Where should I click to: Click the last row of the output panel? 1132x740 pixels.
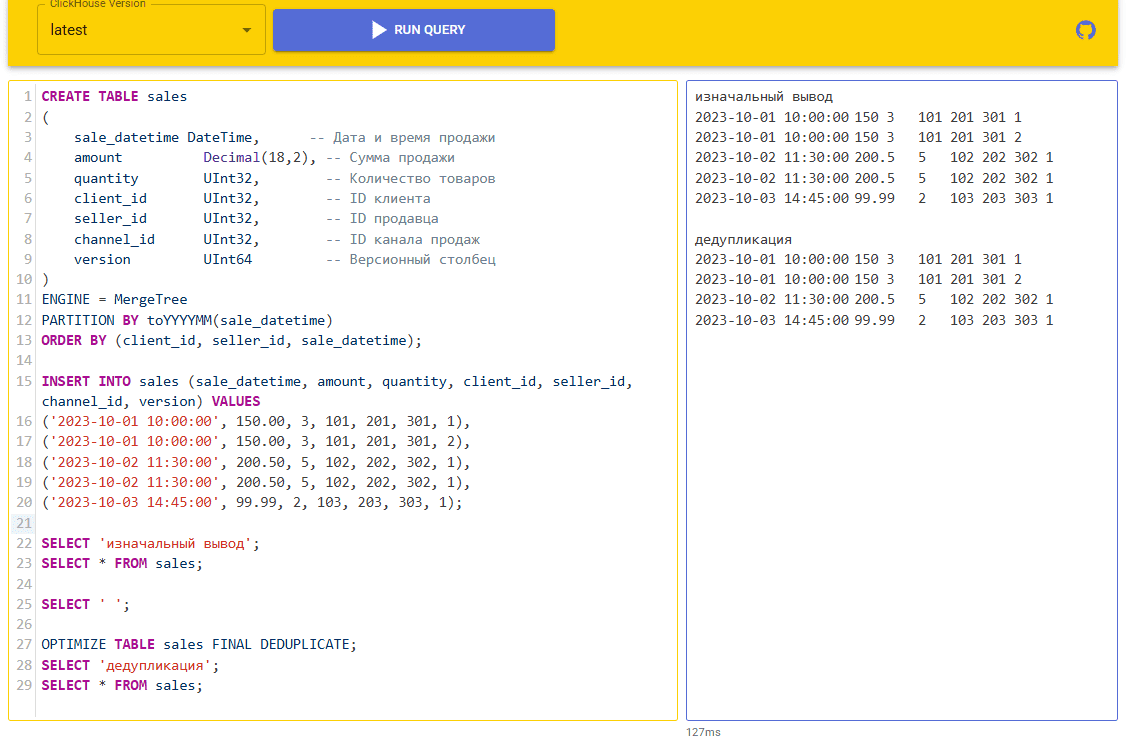[873, 320]
